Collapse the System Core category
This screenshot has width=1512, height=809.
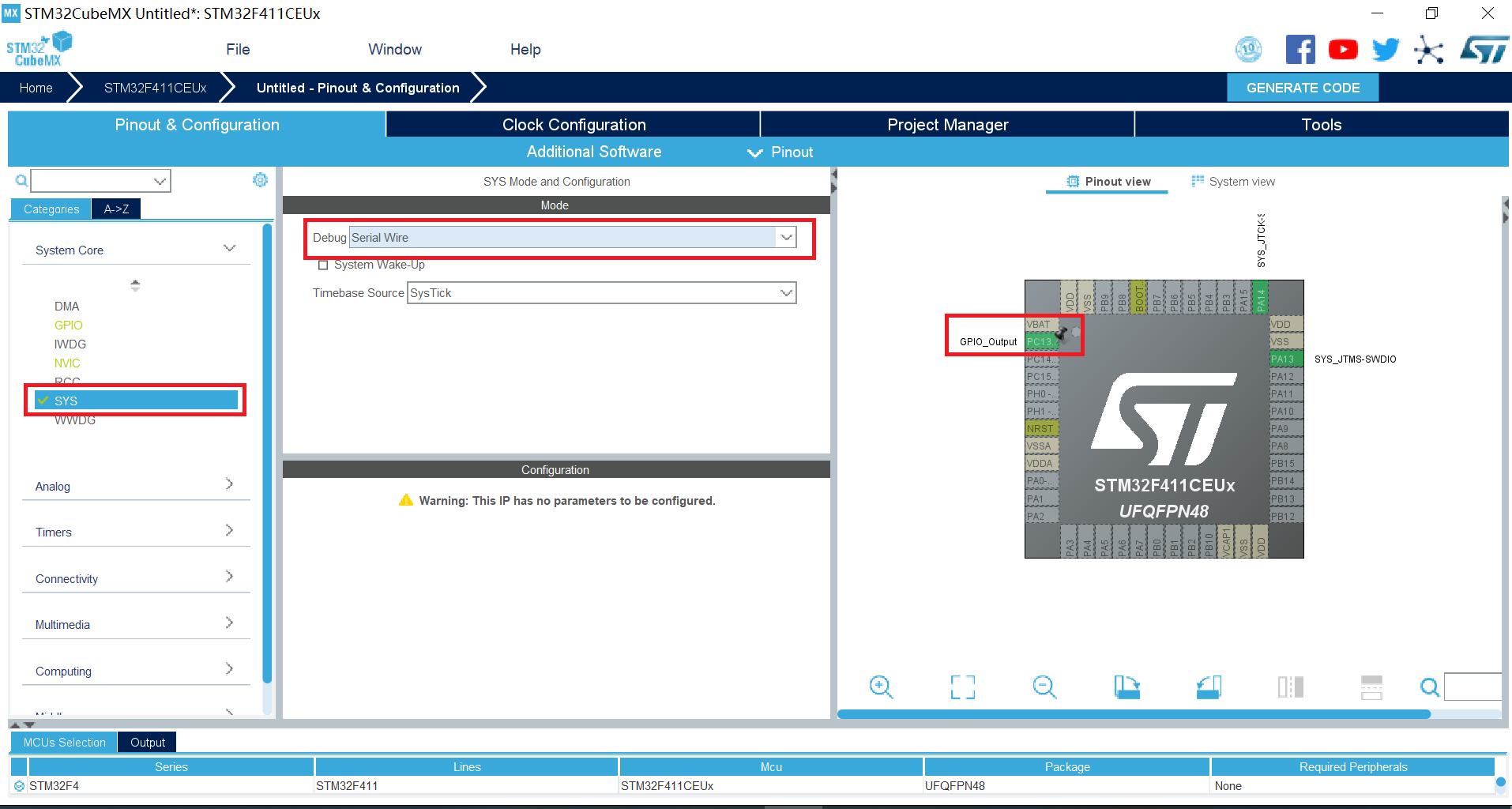pyautogui.click(x=230, y=247)
